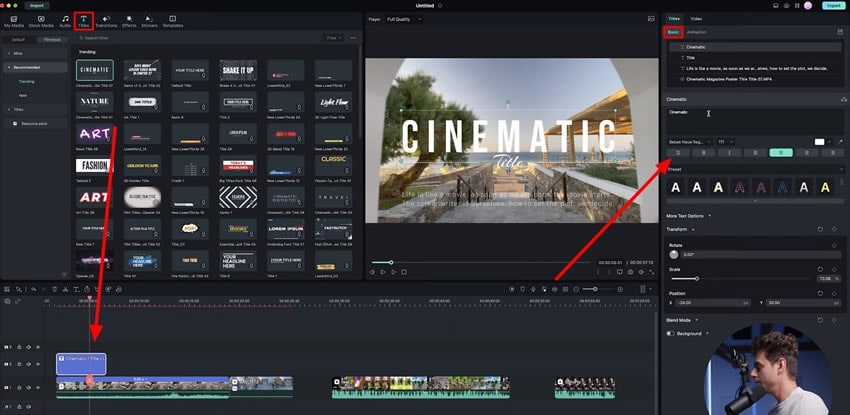Expand the Mine category
The image size is (850, 415).
point(35,54)
